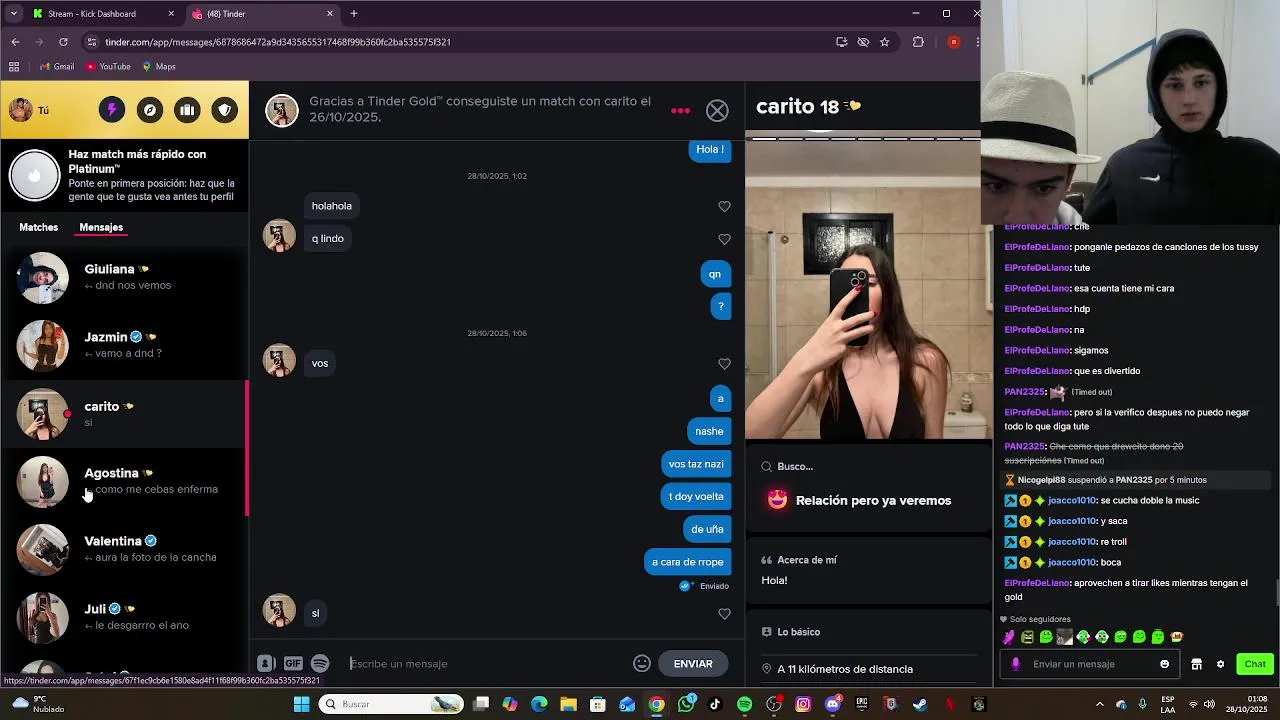The width and height of the screenshot is (1280, 720).
Task: Open the three-dot menu in chat header
Action: tap(681, 111)
